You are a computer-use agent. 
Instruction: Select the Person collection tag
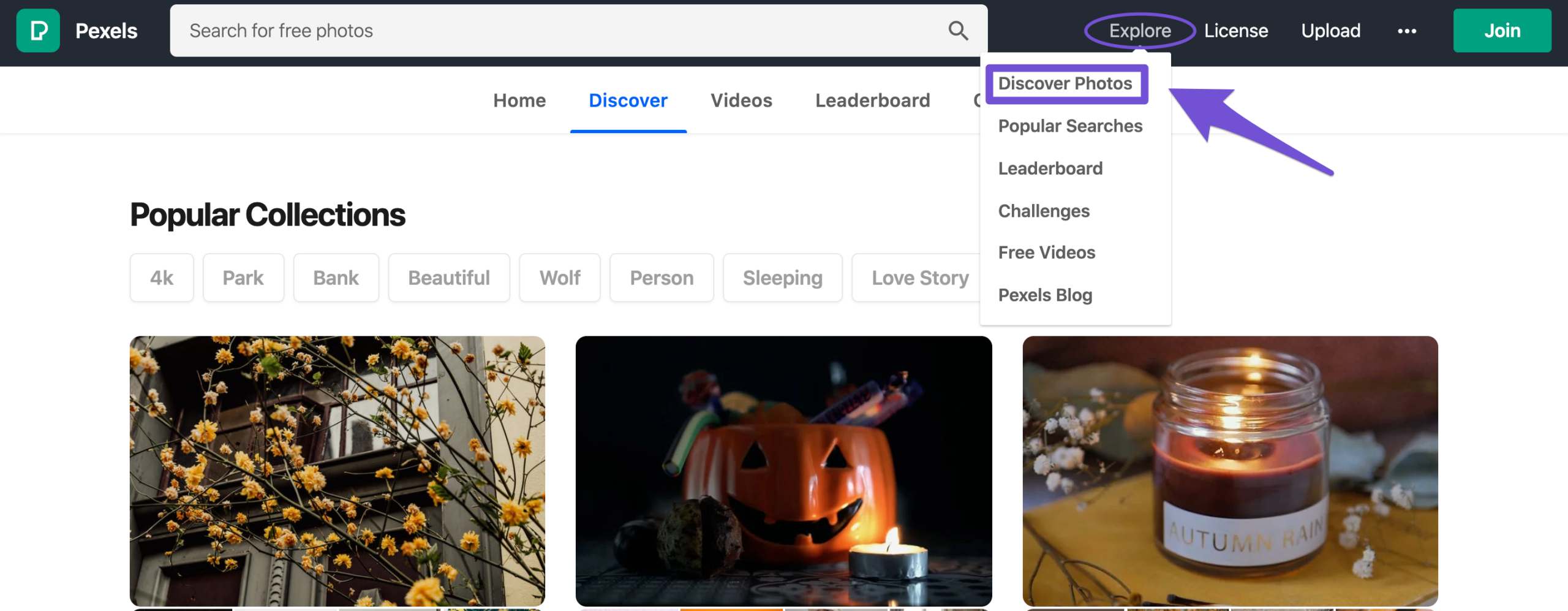click(661, 278)
